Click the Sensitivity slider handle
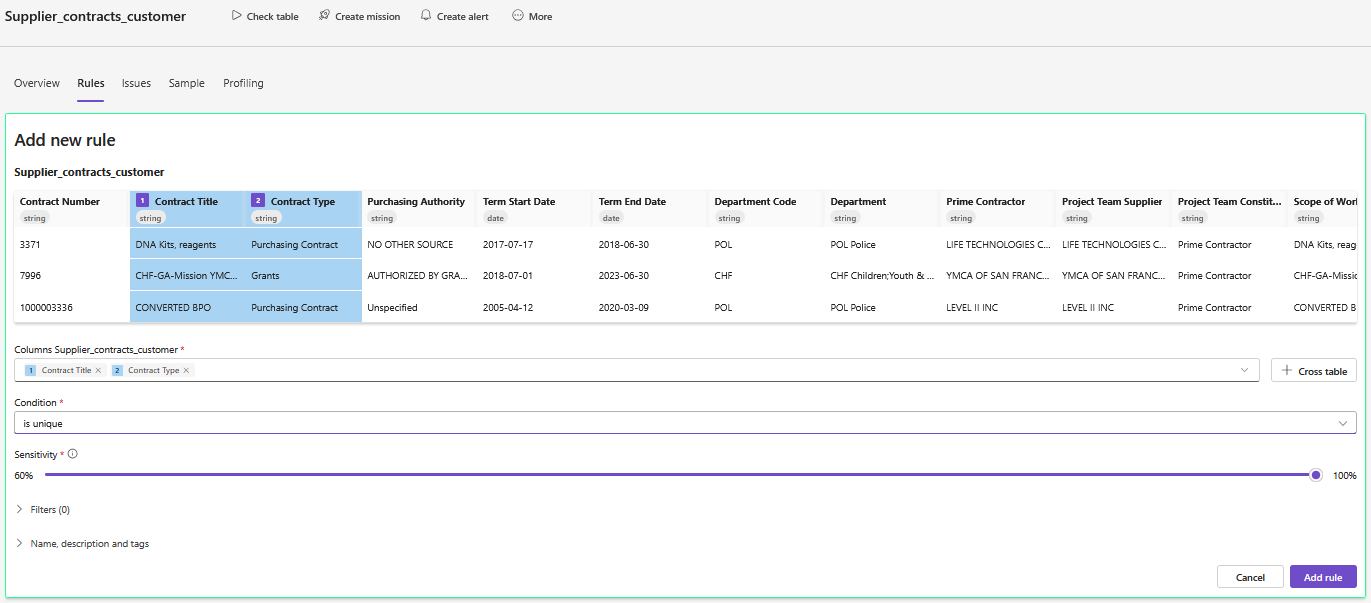The image size is (1371, 603). (x=1316, y=475)
